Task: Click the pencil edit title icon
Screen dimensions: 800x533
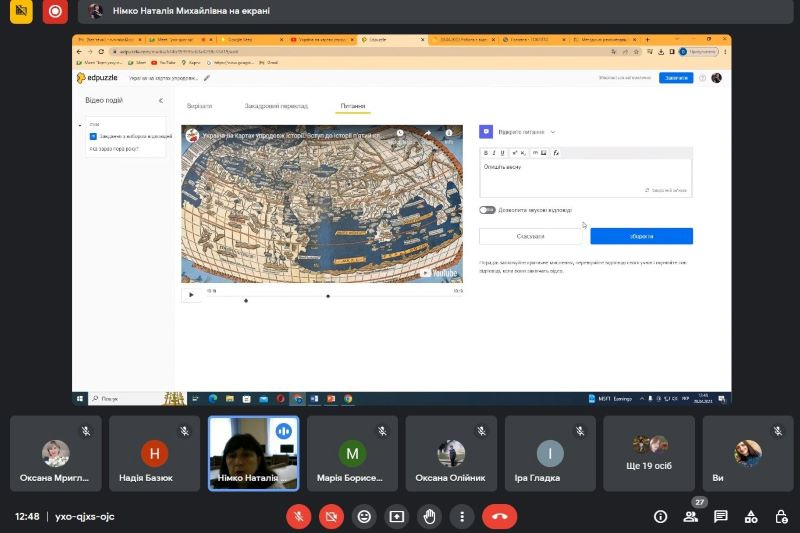Action: pyautogui.click(x=207, y=78)
